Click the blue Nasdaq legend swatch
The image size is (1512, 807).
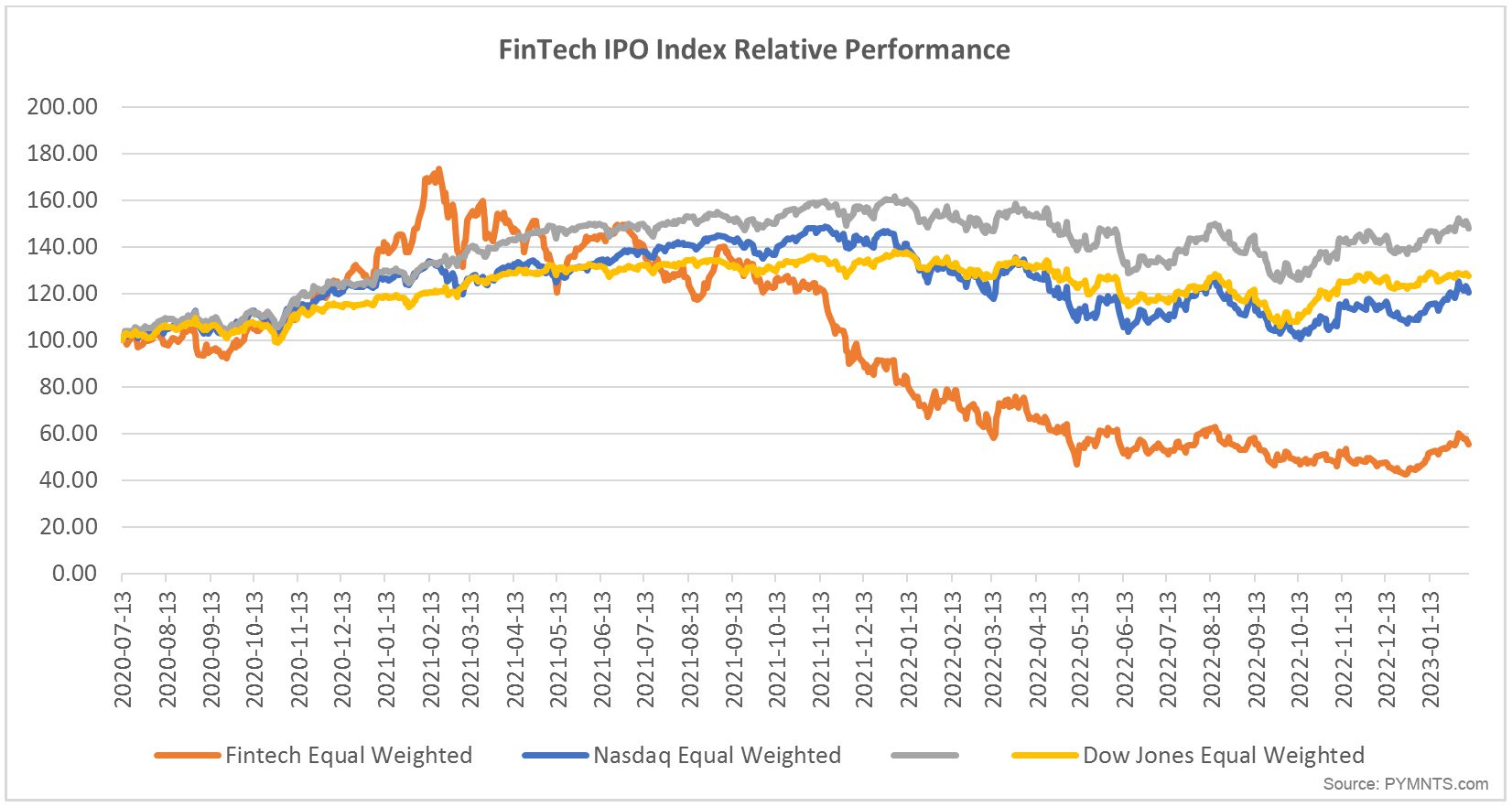coord(555,756)
